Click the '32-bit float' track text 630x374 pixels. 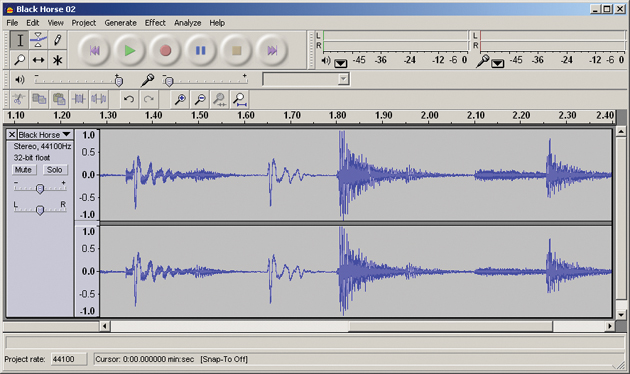pos(32,157)
